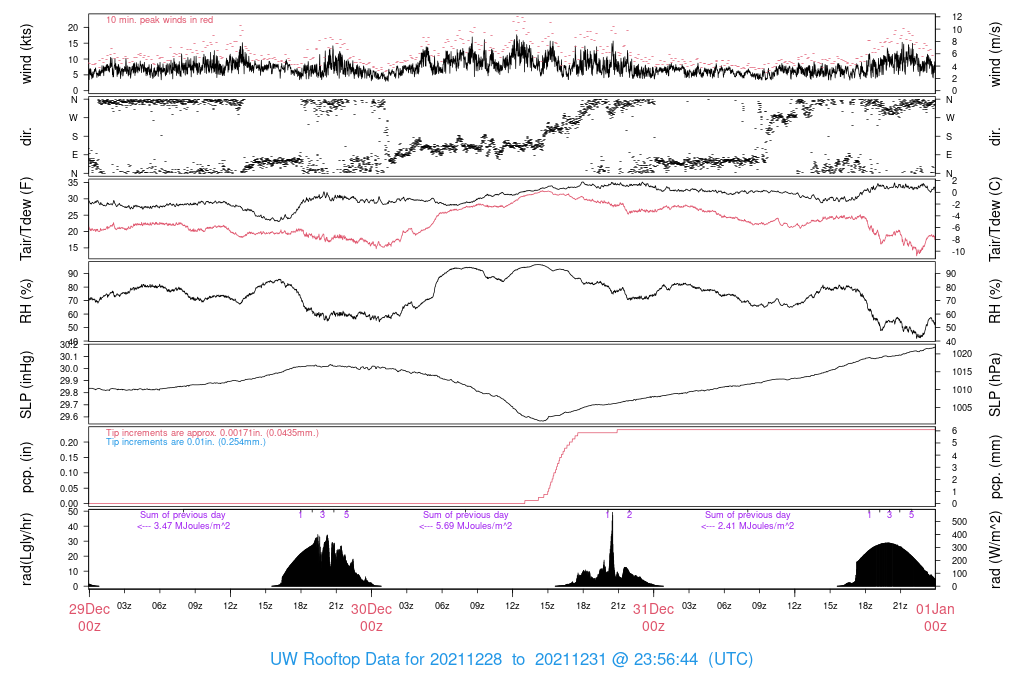Screen dimensions: 1024x700
Task: Click the '31Dec' date label
Action: [x=653, y=609]
